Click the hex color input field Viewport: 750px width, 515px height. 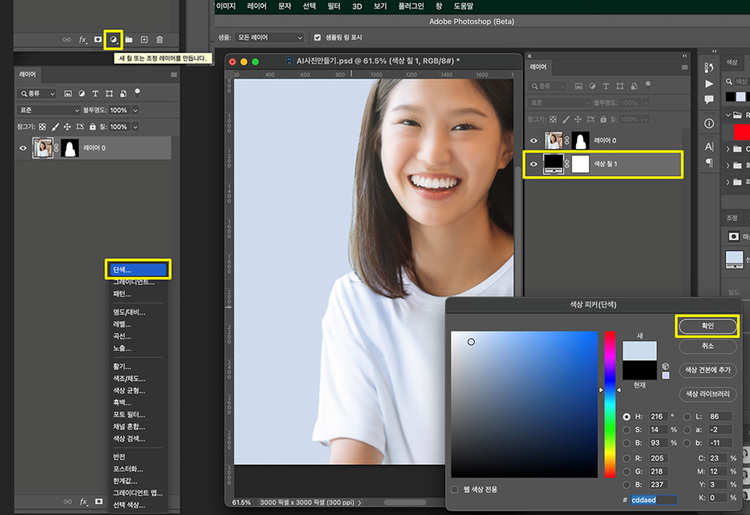point(652,499)
